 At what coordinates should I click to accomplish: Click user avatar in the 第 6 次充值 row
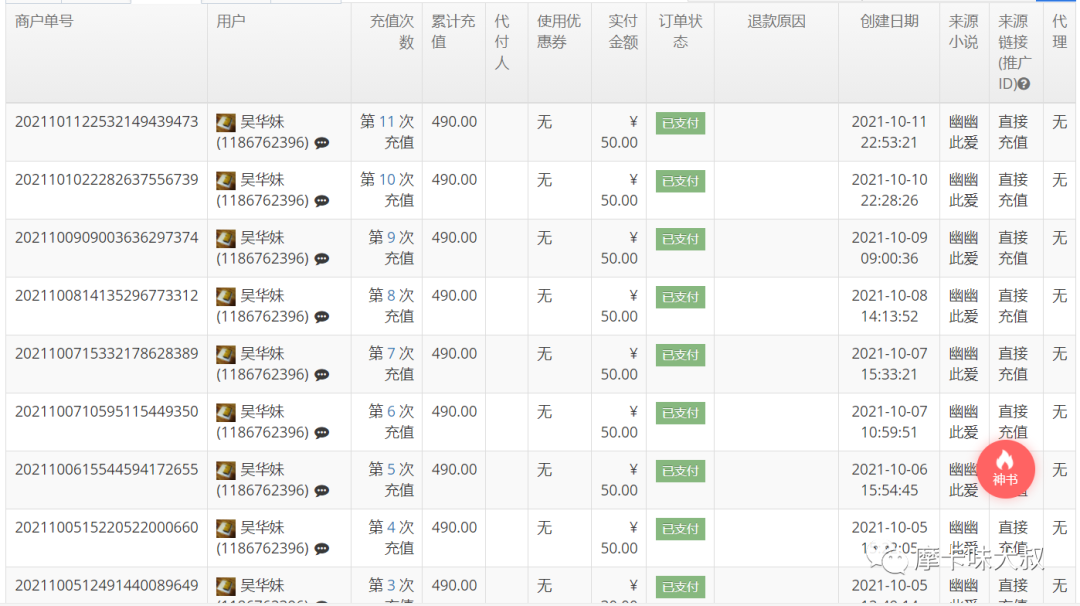[x=226, y=412]
